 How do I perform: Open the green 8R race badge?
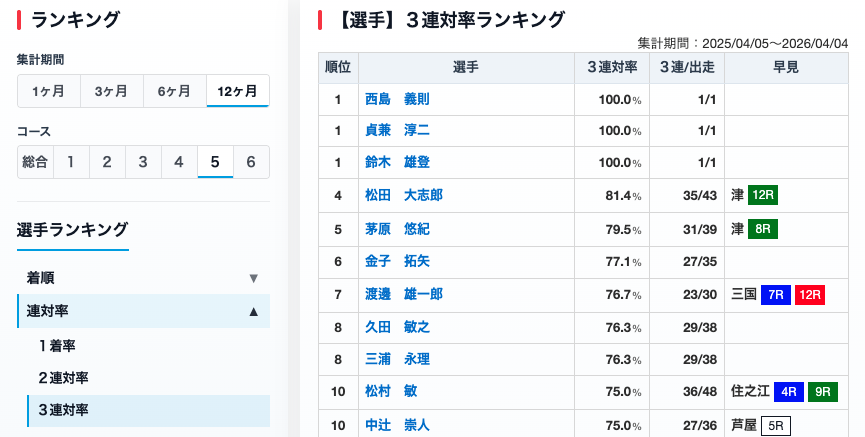tap(763, 229)
